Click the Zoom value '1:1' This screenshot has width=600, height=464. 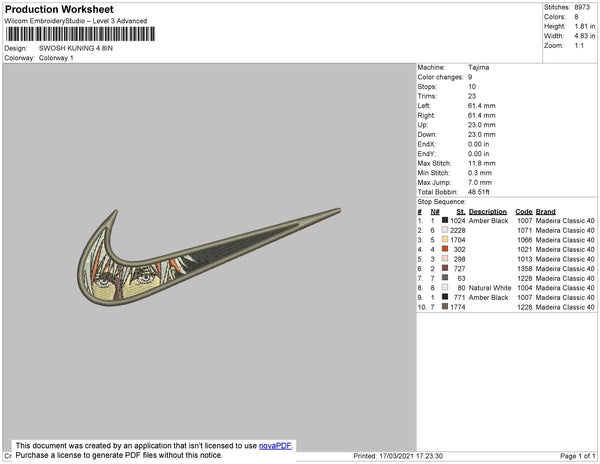coord(579,46)
